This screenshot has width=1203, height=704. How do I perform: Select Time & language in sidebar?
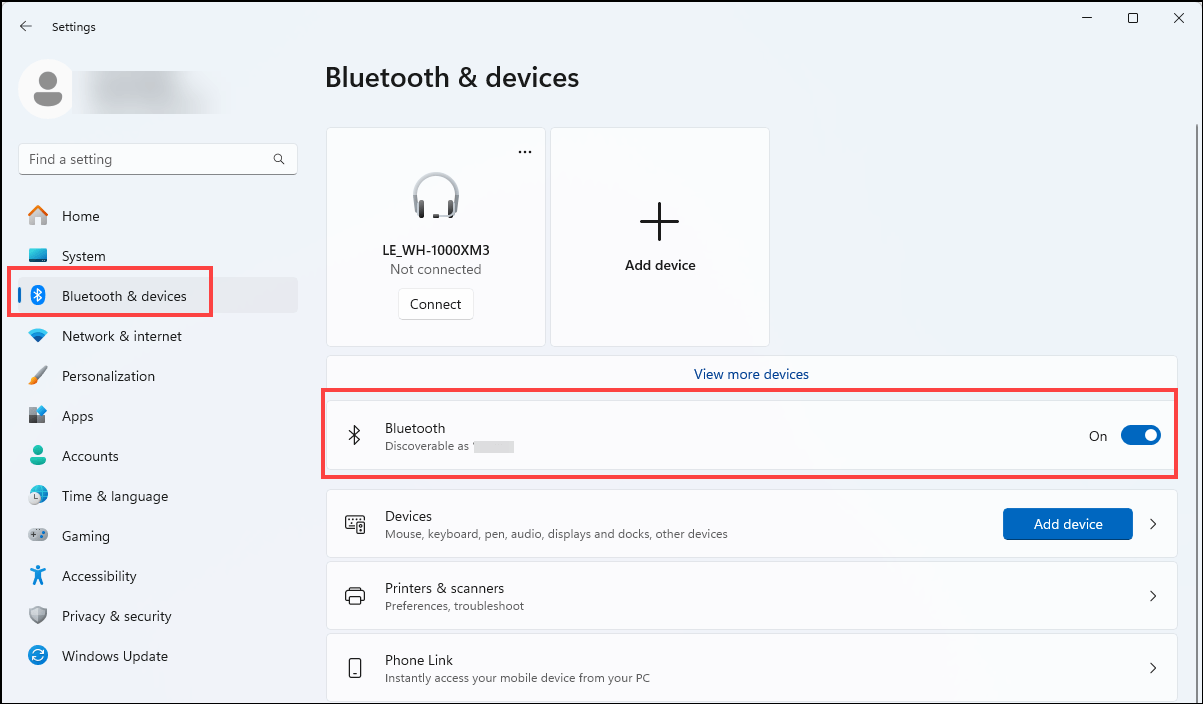coord(115,496)
